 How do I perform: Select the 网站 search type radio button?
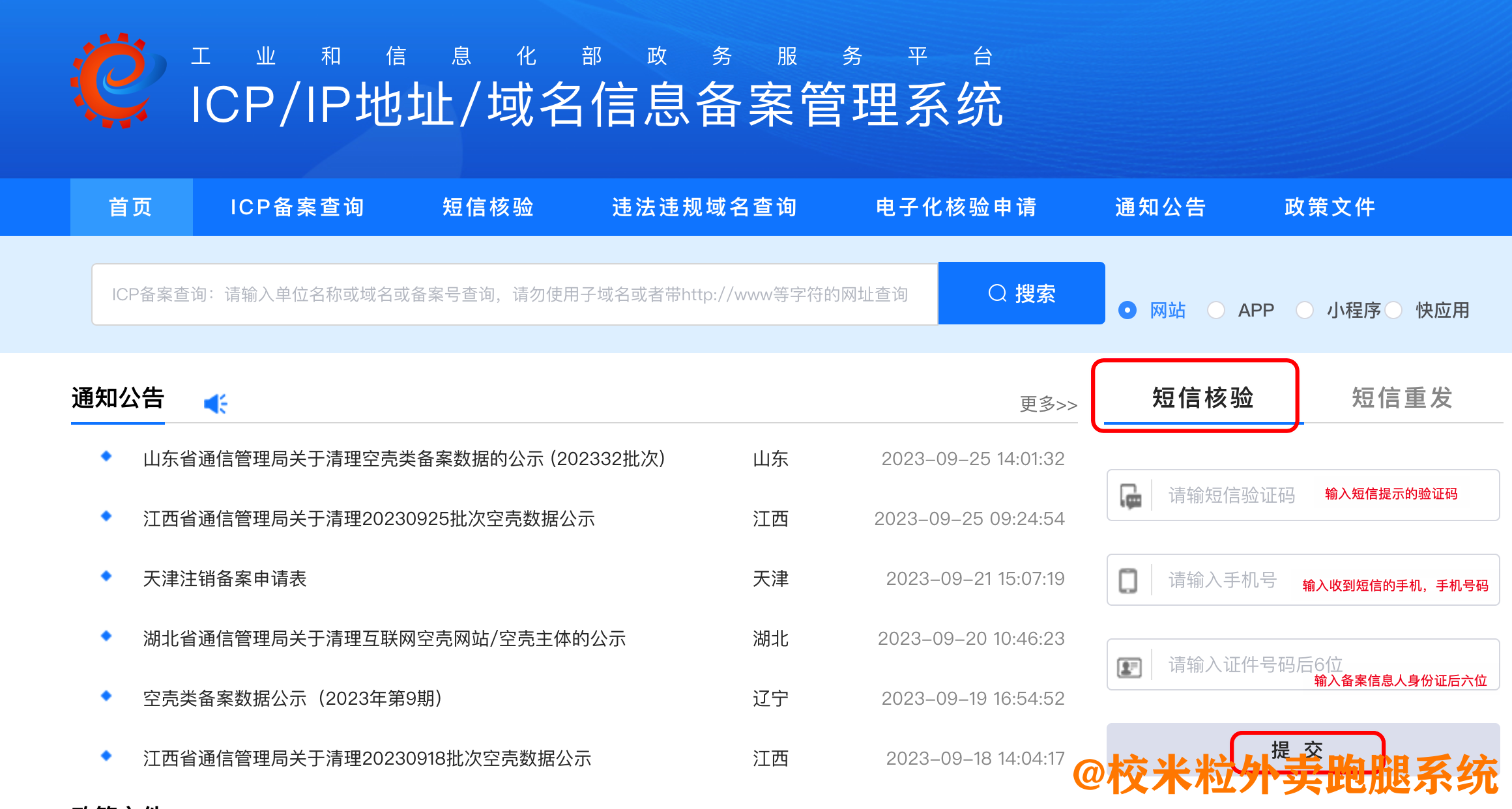tap(1129, 311)
